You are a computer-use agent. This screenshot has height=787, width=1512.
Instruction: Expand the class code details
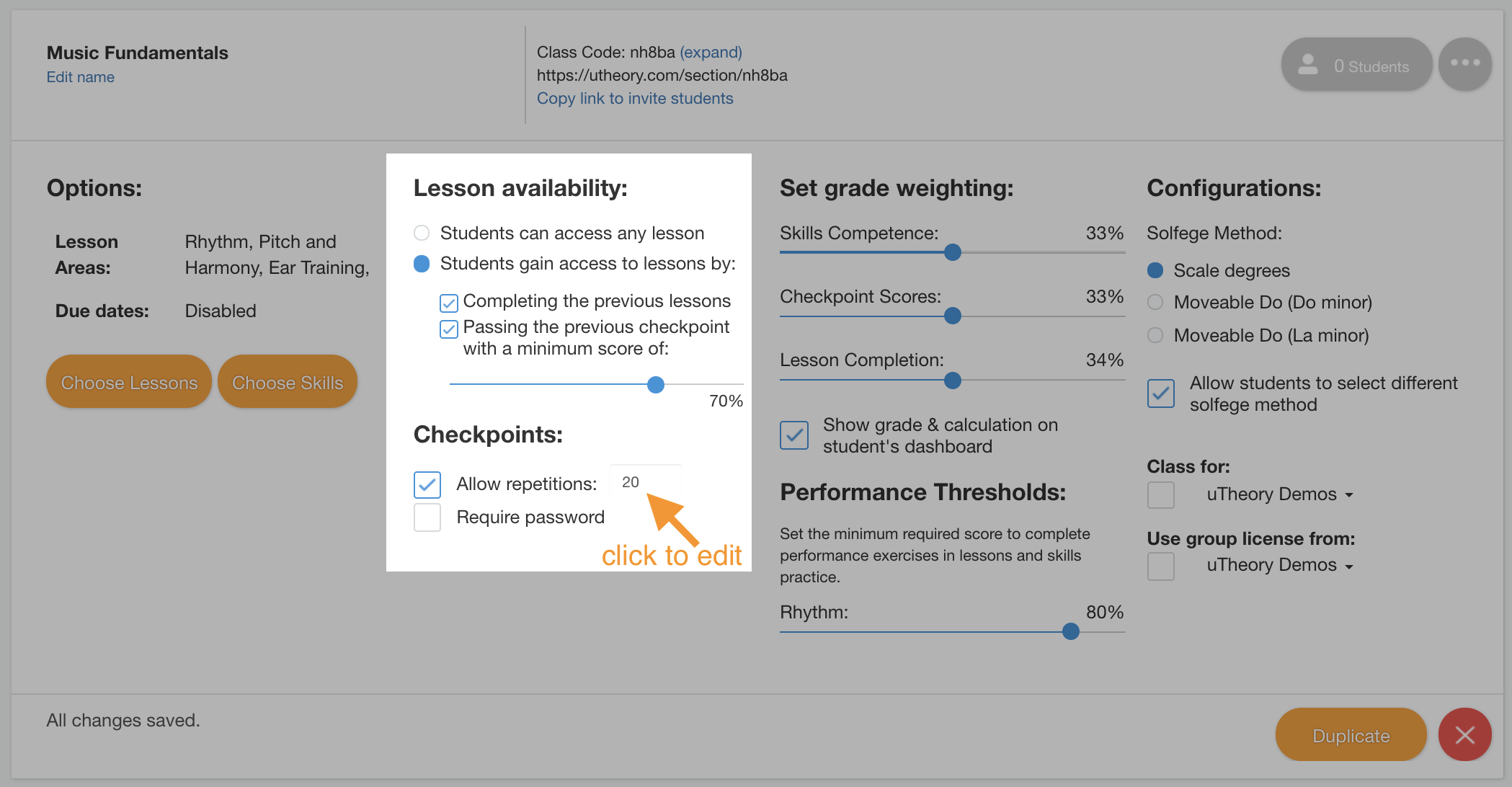click(711, 52)
